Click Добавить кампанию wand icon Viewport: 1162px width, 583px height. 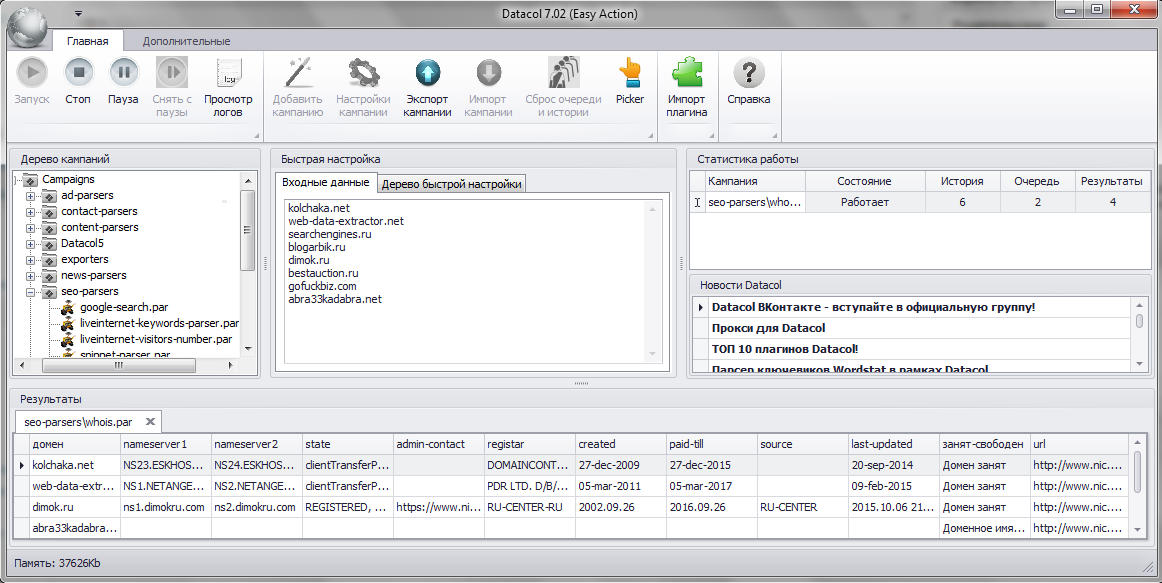coord(297,73)
